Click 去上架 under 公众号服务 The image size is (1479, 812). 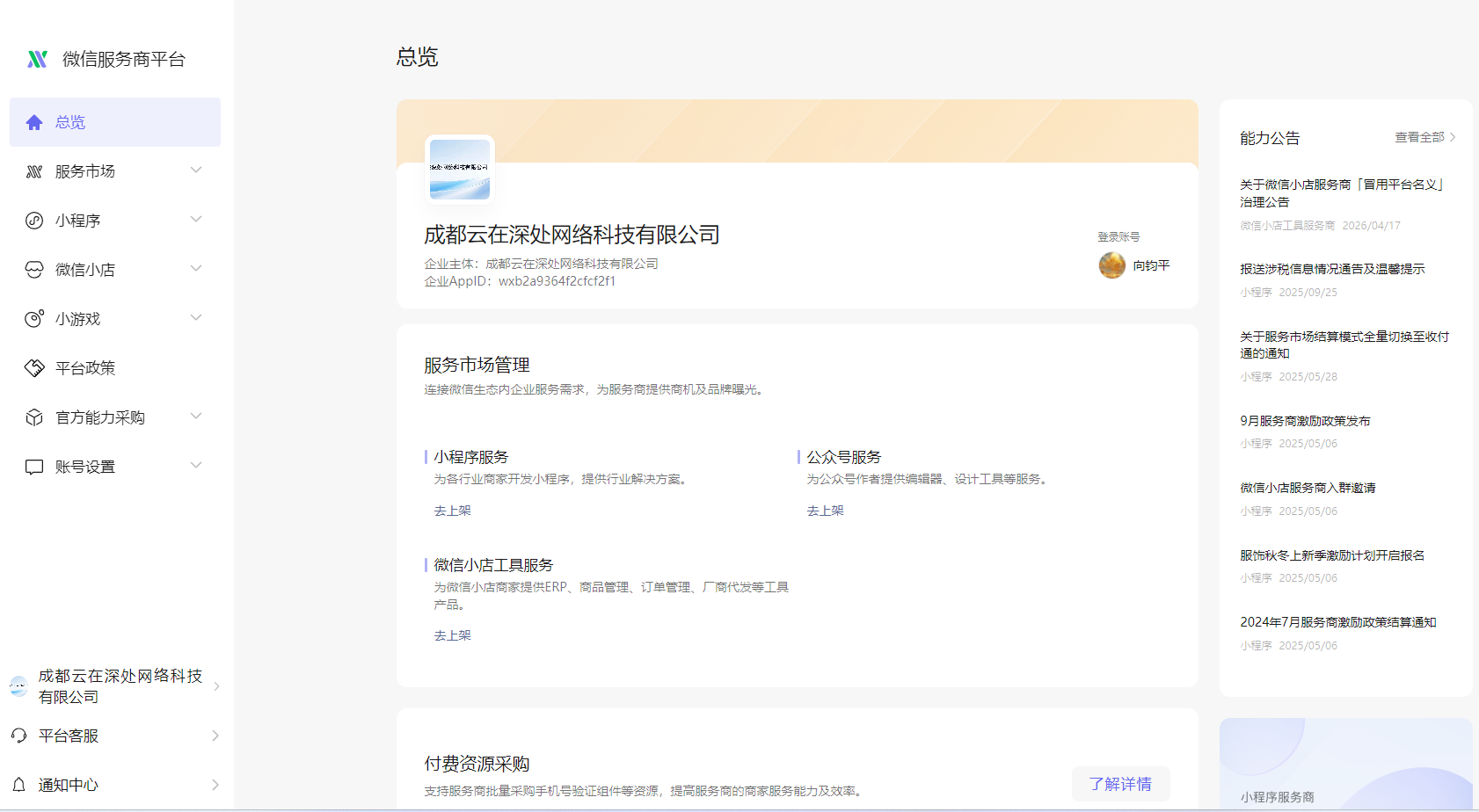[826, 511]
